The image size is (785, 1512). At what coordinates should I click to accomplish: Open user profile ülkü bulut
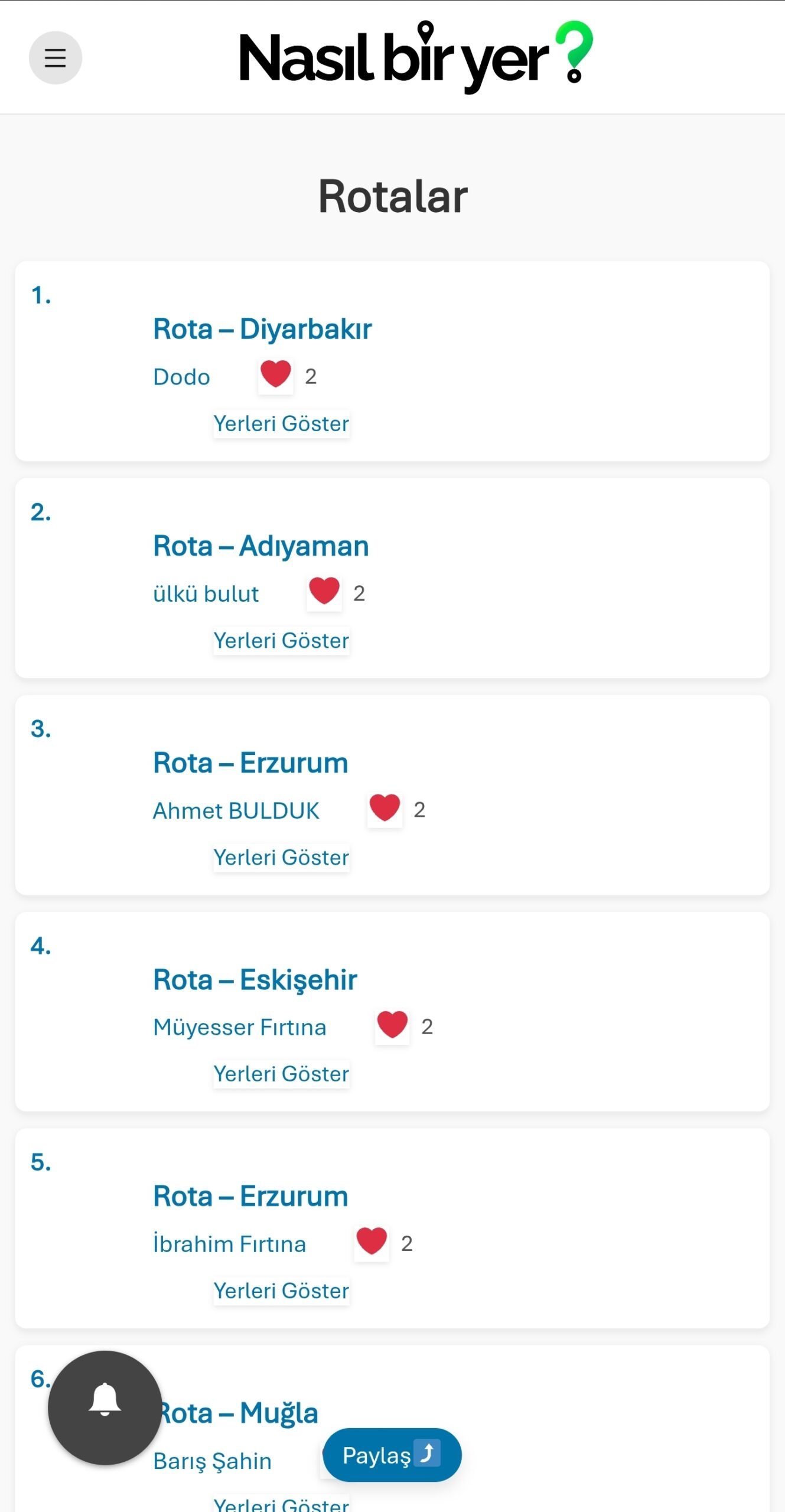[x=206, y=594]
